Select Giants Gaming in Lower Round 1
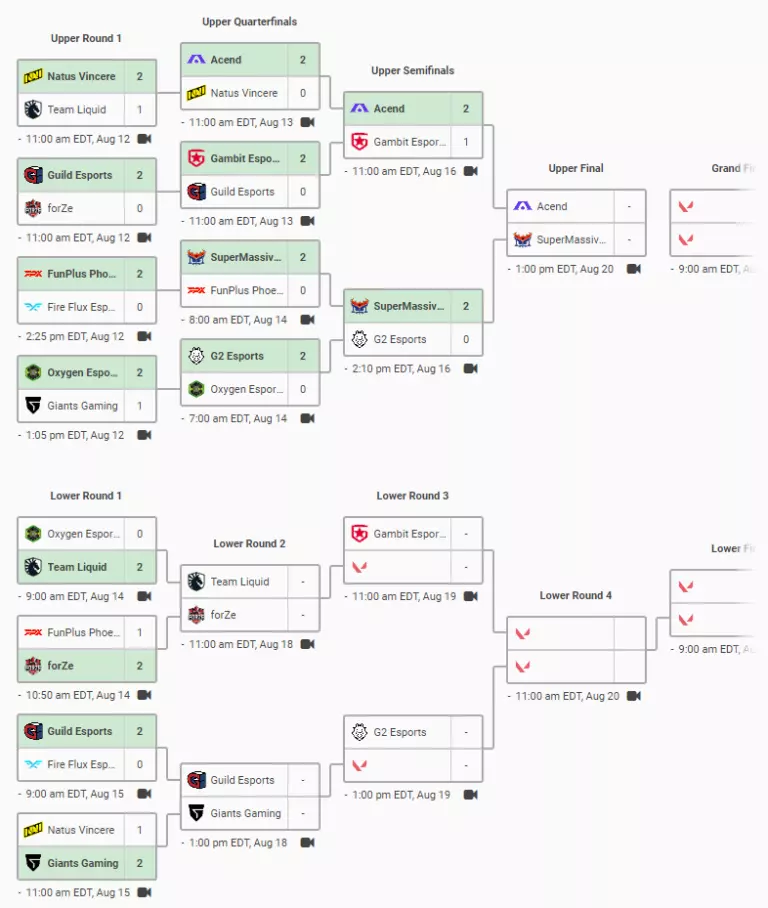This screenshot has width=768, height=908. (x=83, y=863)
